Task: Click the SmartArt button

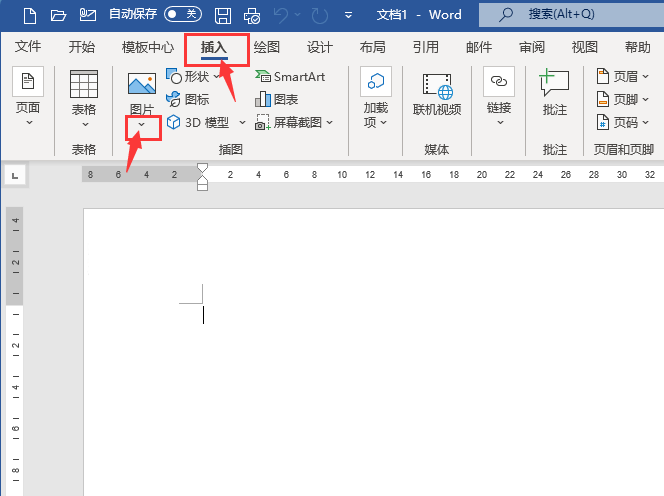Action: click(x=290, y=77)
